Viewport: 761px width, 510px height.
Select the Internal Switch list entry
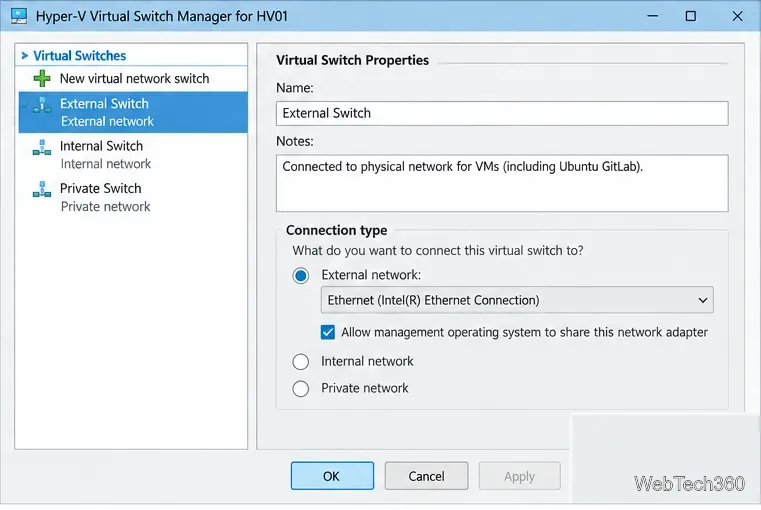(132, 155)
